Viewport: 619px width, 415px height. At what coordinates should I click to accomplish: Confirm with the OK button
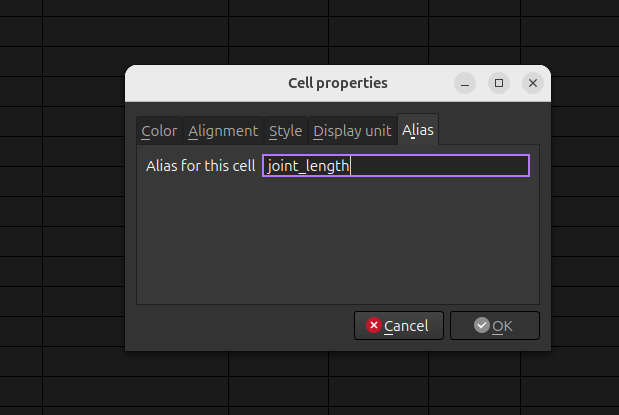494,325
